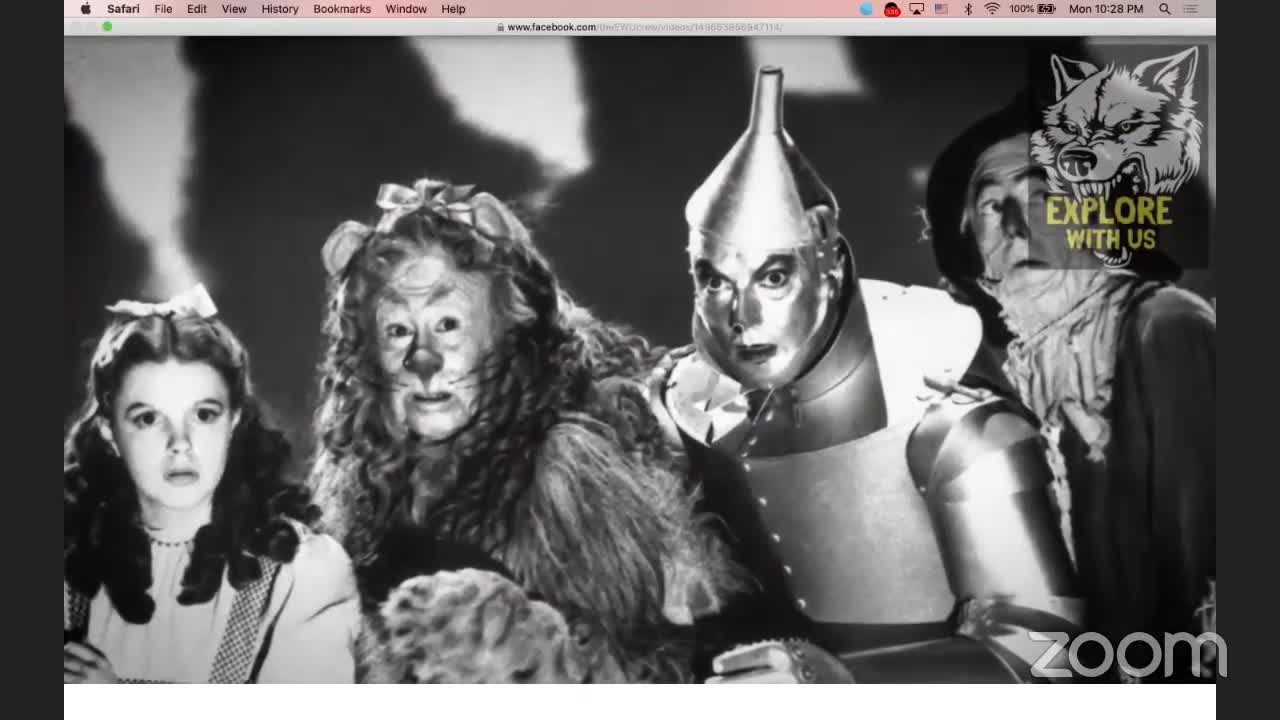Image resolution: width=1280 pixels, height=720 pixels.
Task: Open the AirPlay display menu
Action: (x=917, y=9)
